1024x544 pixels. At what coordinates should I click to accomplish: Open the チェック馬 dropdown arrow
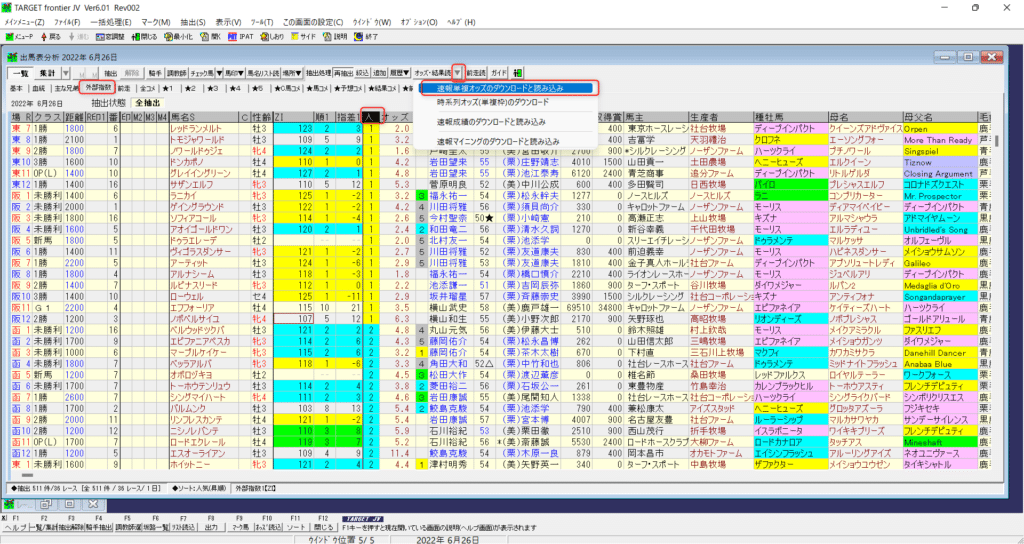point(220,72)
